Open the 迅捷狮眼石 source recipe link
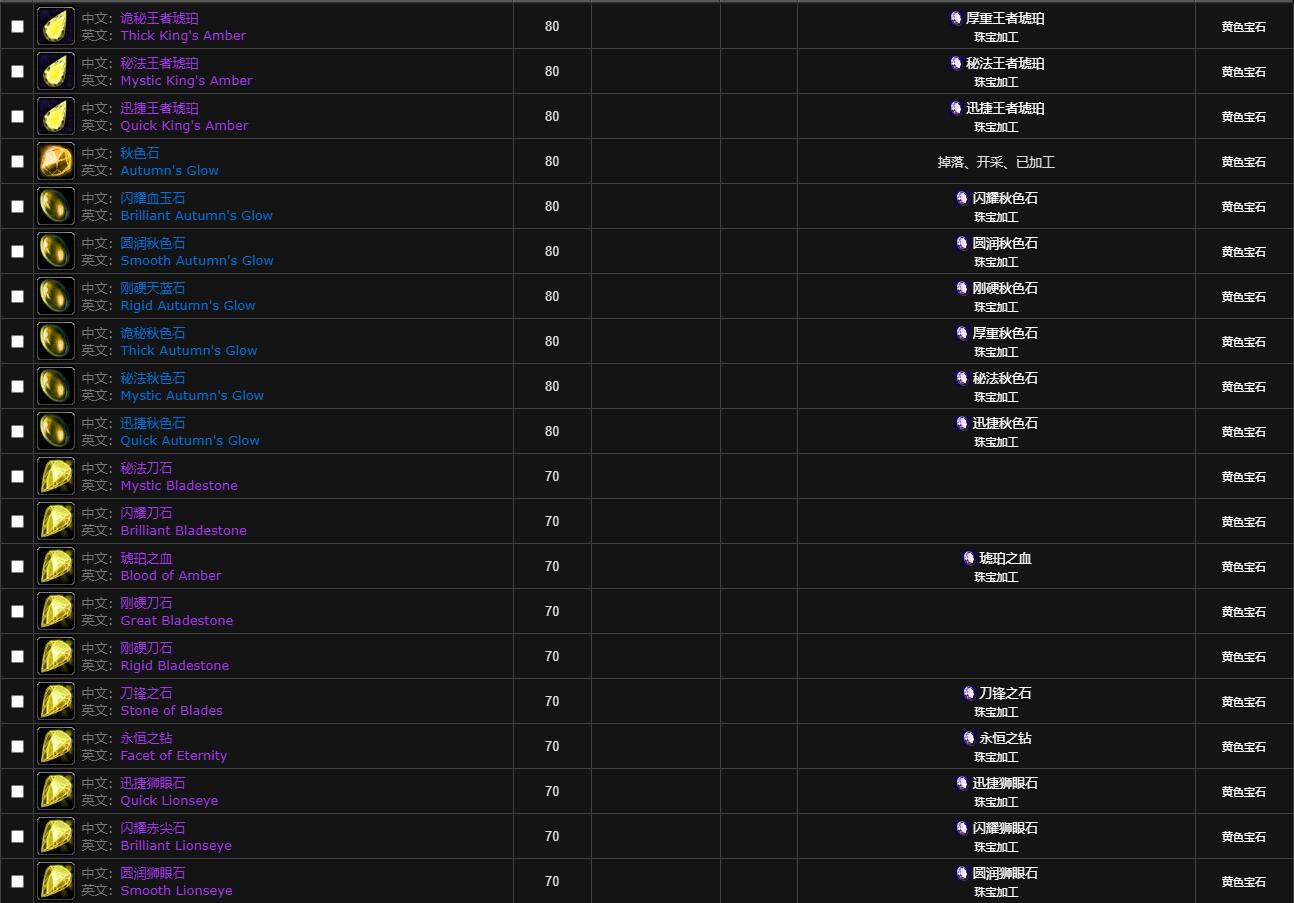Image resolution: width=1294 pixels, height=903 pixels. pyautogui.click(x=1005, y=783)
